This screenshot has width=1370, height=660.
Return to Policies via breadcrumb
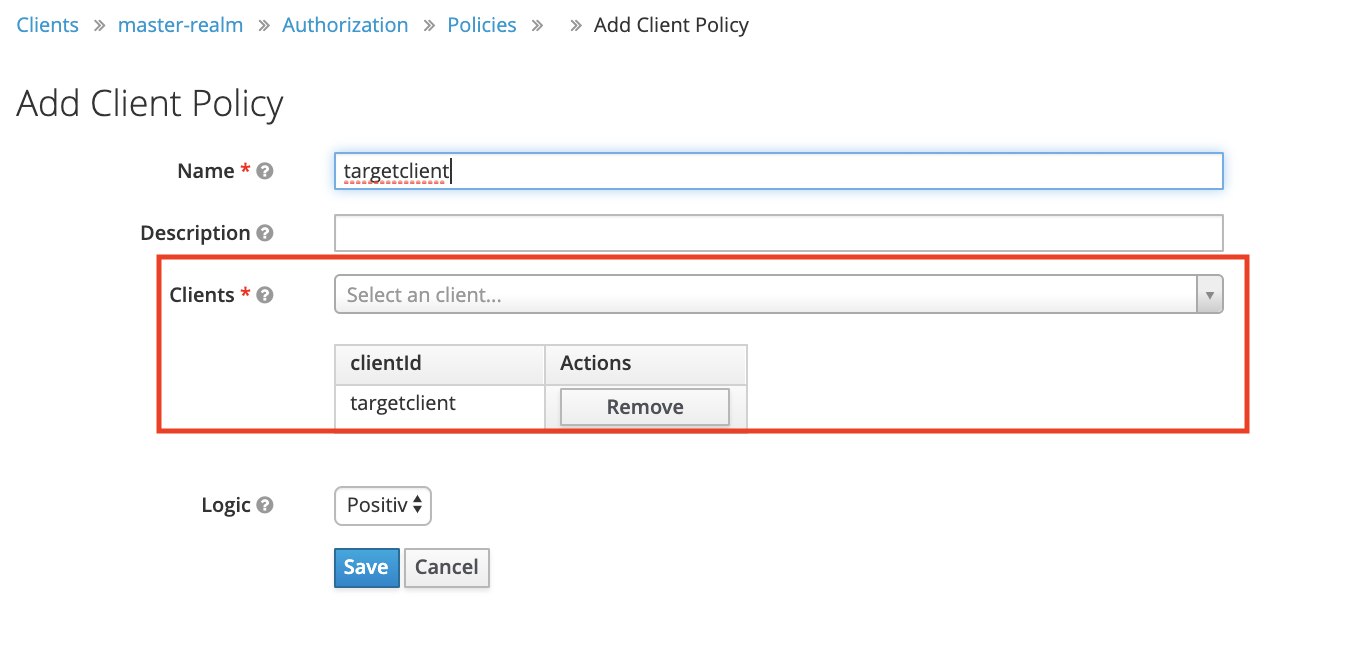tap(482, 25)
